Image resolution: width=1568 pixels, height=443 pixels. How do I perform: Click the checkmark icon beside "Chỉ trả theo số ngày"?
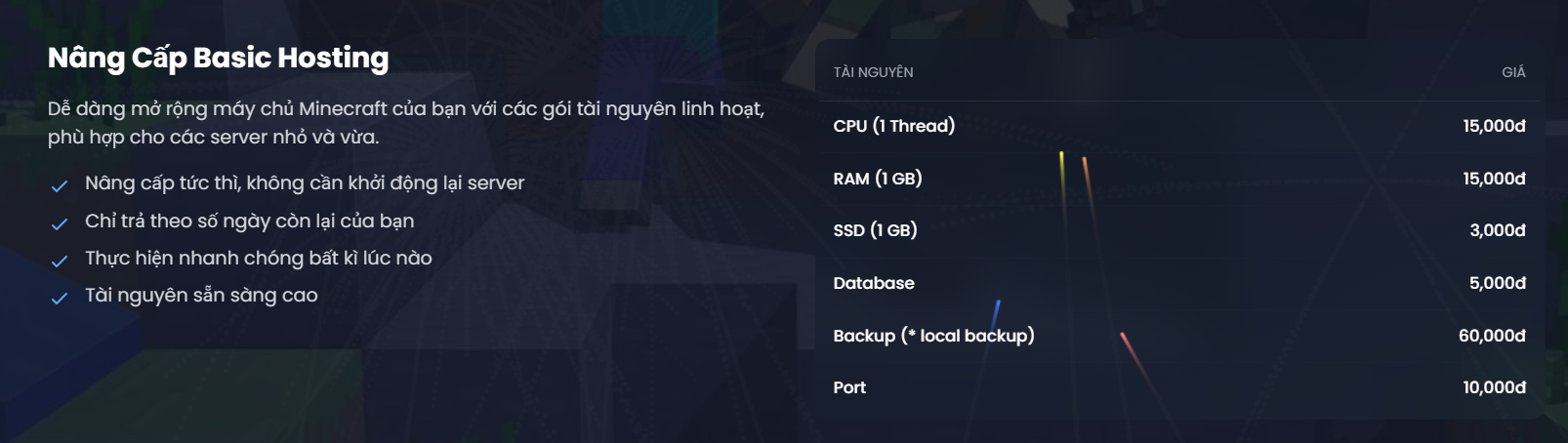click(60, 223)
